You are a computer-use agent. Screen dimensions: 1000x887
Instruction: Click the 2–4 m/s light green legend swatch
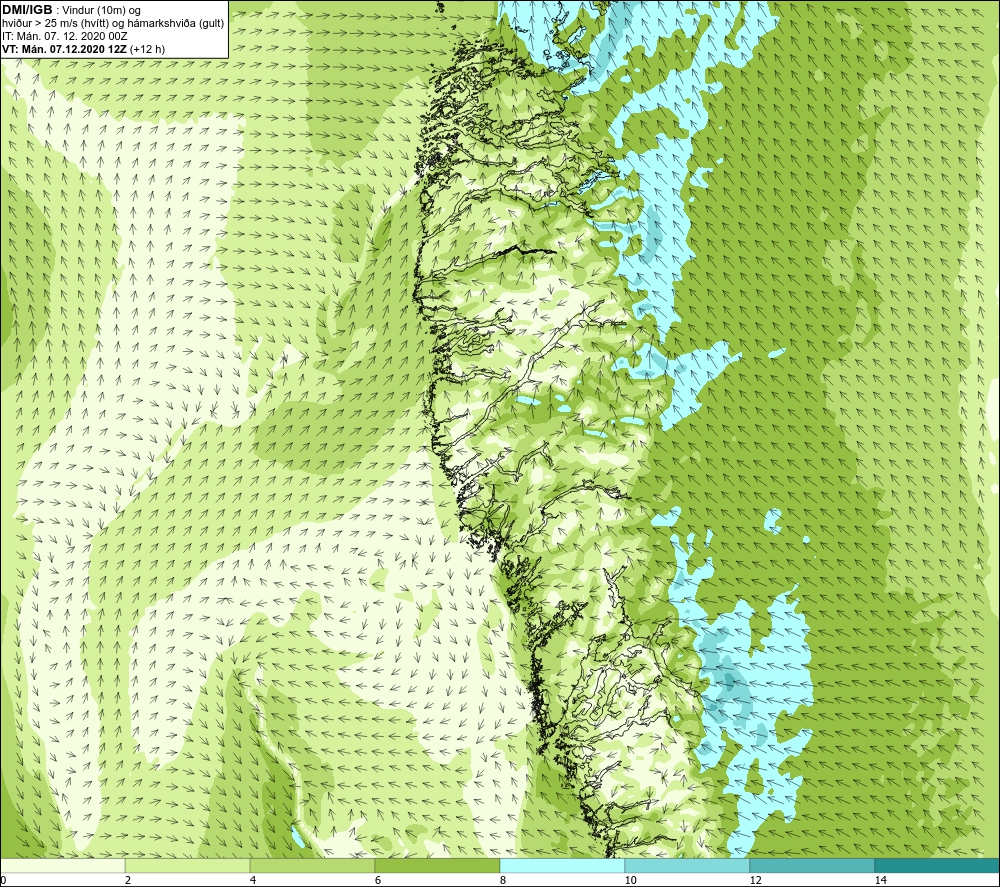coord(187,866)
